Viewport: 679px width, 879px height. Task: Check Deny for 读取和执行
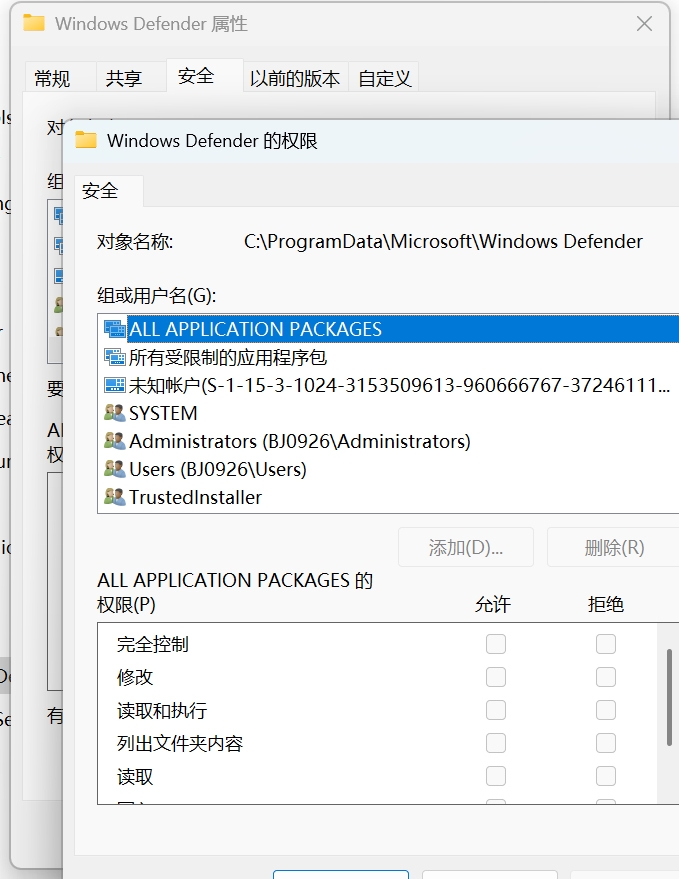pyautogui.click(x=606, y=710)
